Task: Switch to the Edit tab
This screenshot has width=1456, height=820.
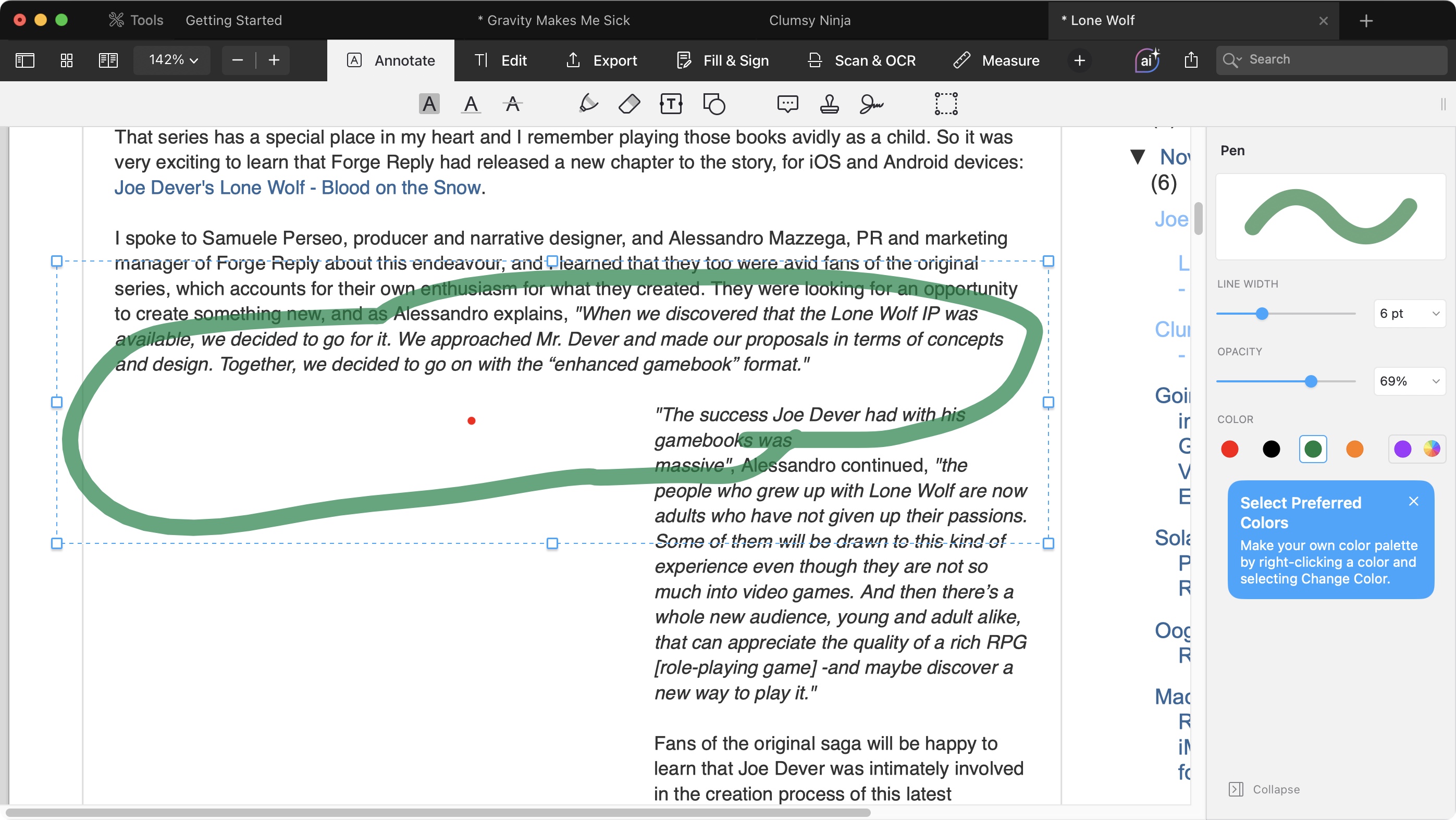Action: tap(500, 60)
